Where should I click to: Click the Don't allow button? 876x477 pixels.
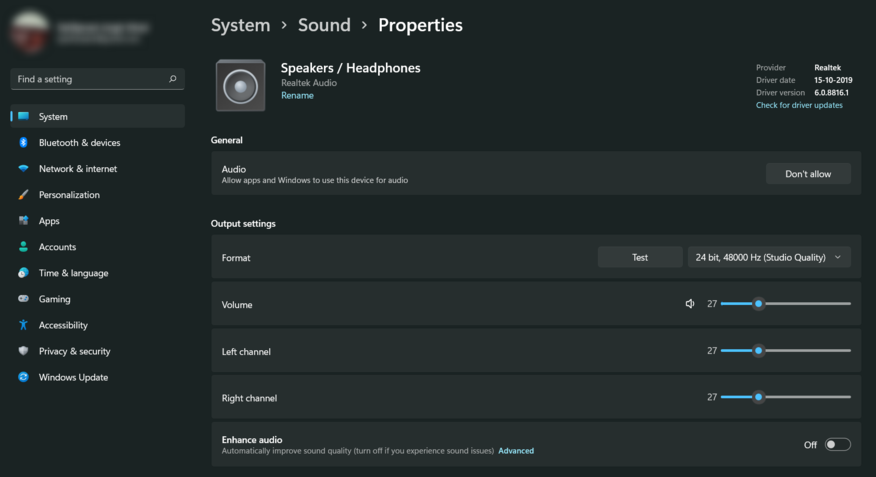point(808,174)
